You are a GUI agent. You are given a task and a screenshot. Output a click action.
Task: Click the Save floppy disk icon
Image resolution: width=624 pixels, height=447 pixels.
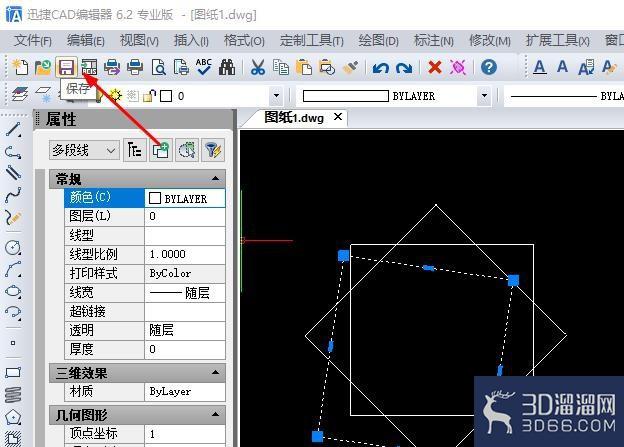coord(66,67)
